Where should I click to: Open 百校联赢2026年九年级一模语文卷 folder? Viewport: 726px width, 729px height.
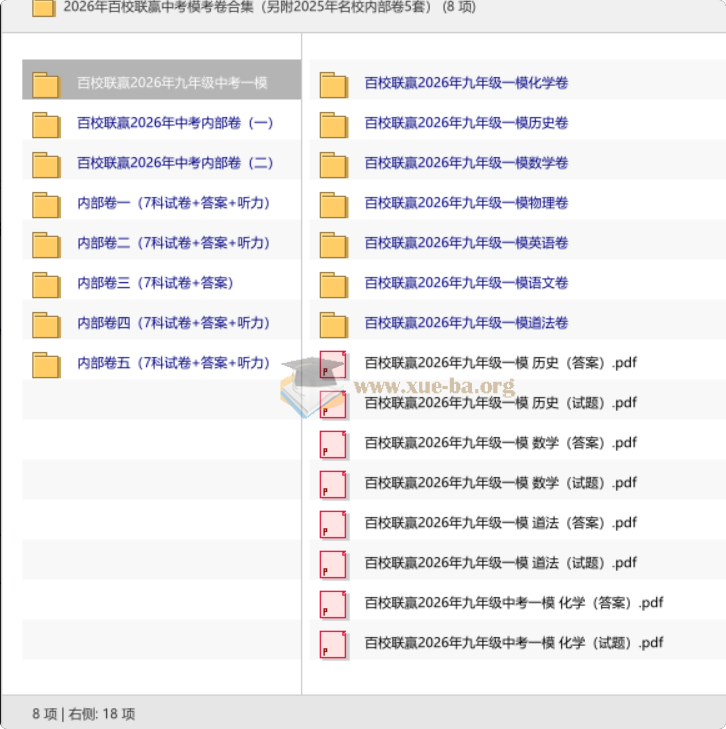[x=466, y=283]
